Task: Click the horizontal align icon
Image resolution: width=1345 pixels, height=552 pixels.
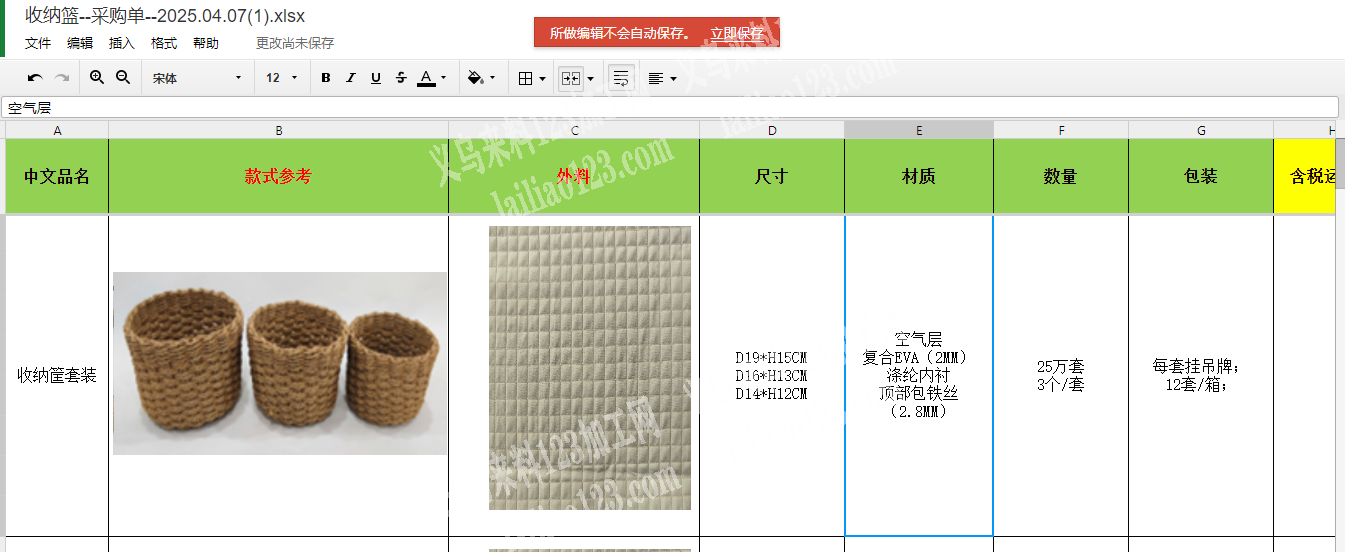Action: click(x=656, y=78)
